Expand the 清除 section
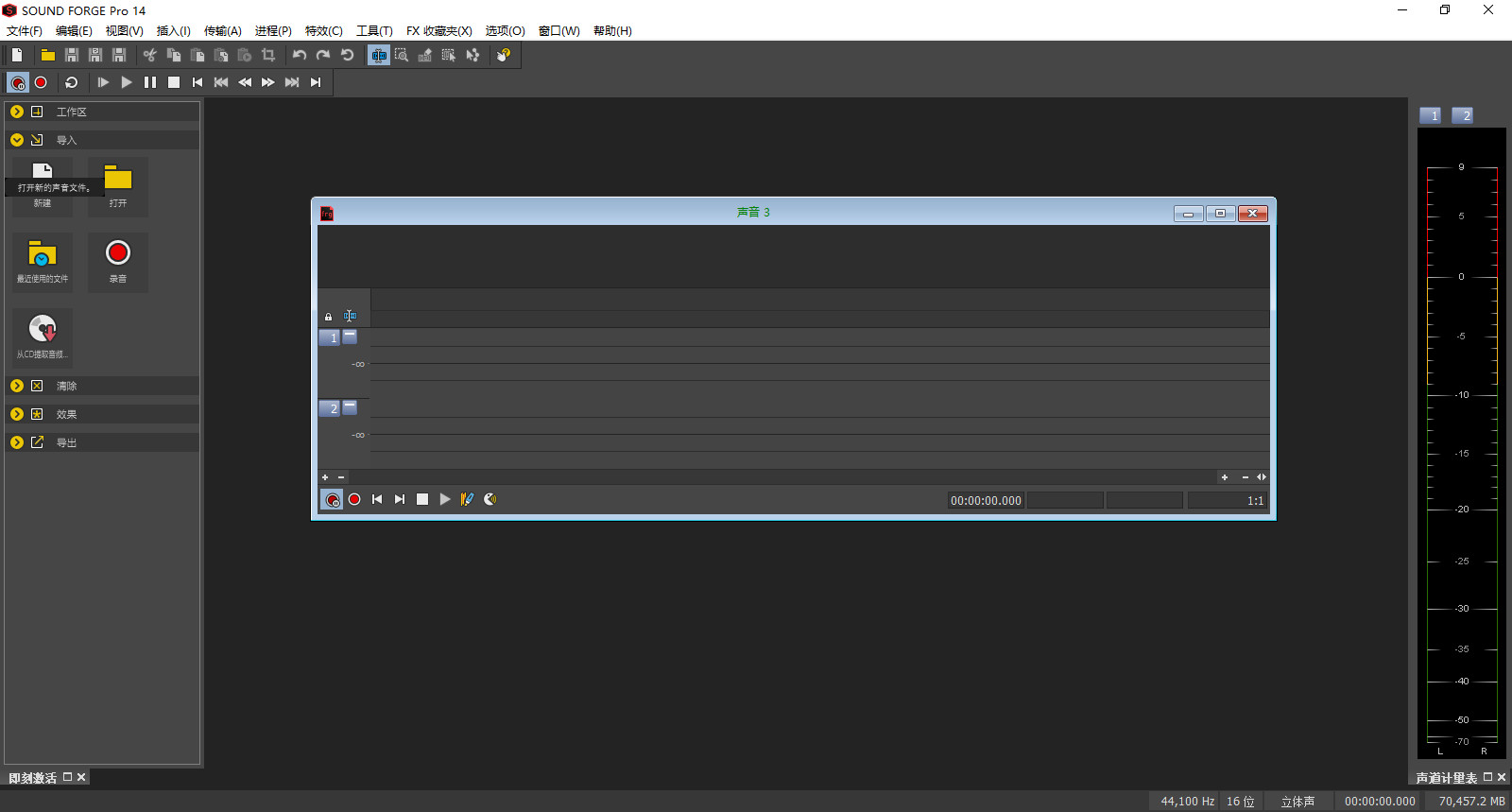 (x=17, y=386)
